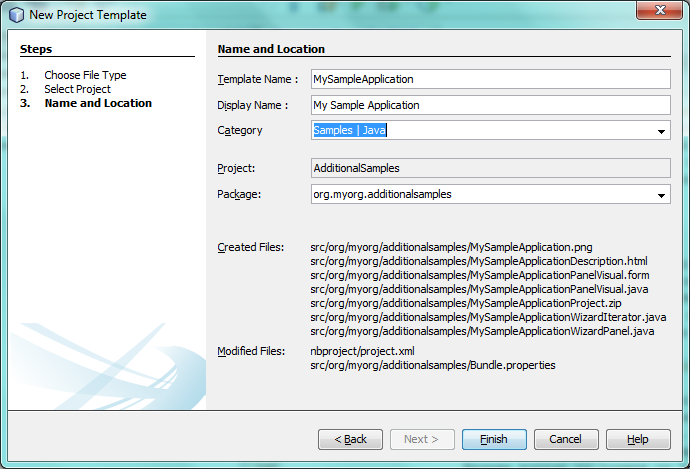Go back with the Back button
This screenshot has width=690, height=469.
350,439
